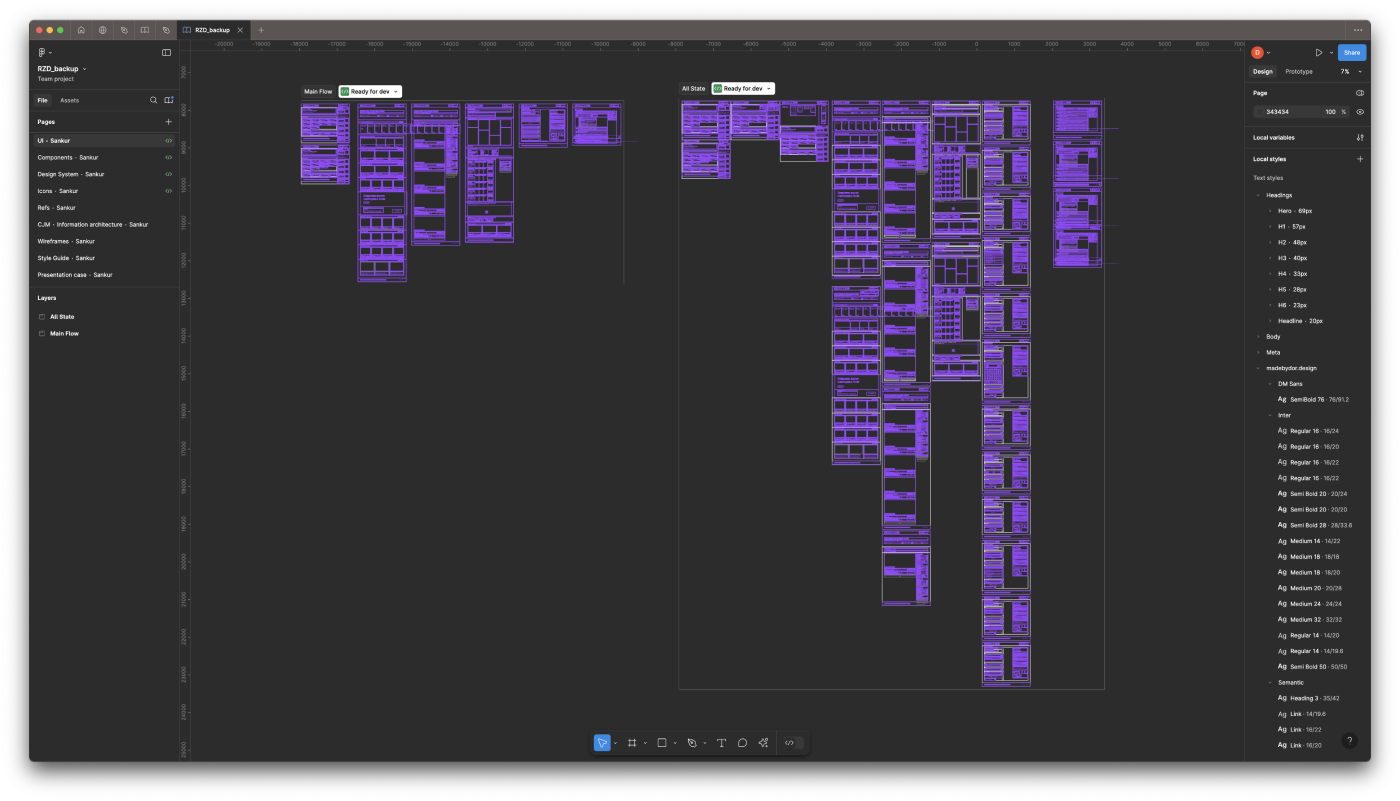Expand the Headings text styles group
The width and height of the screenshot is (1400, 801).
click(1257, 195)
